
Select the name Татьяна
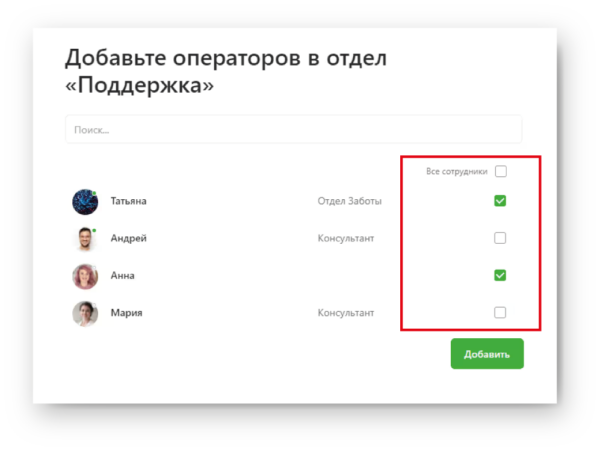(x=129, y=201)
